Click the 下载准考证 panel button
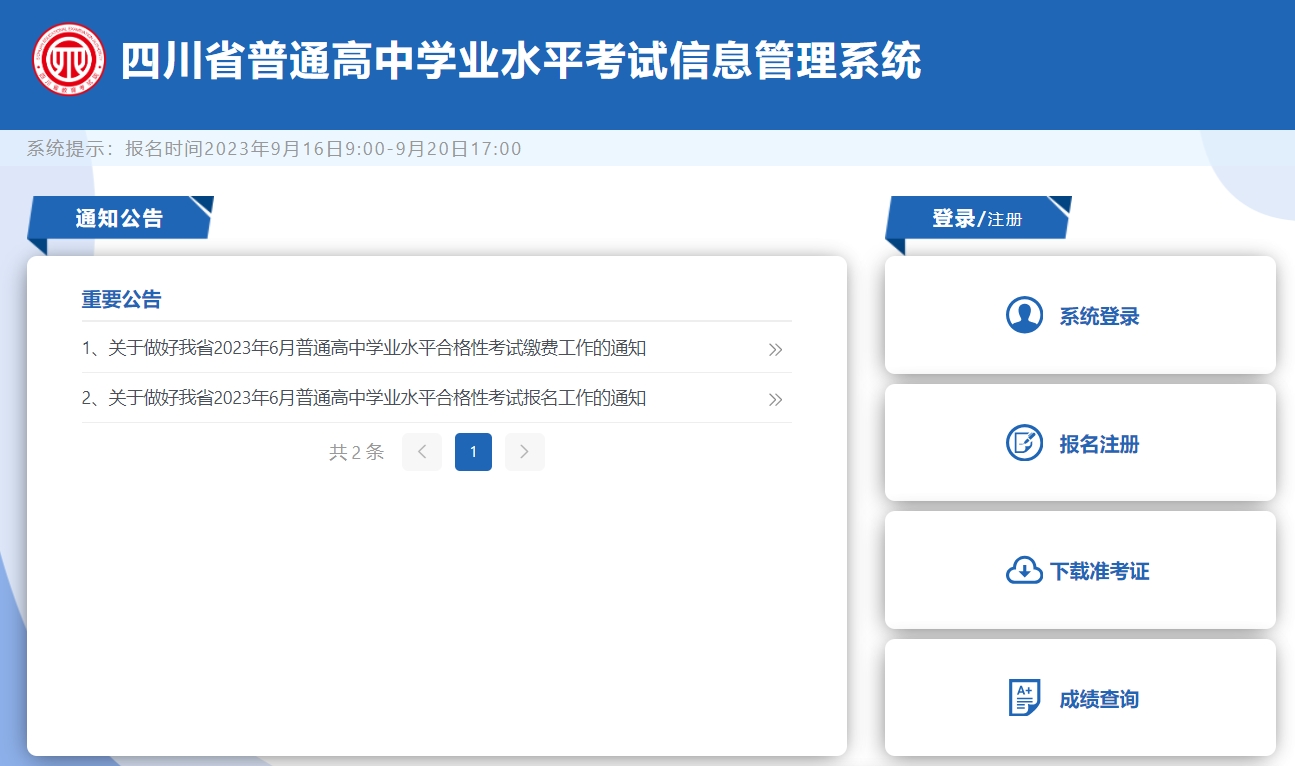The image size is (1295, 766). click(x=1080, y=570)
